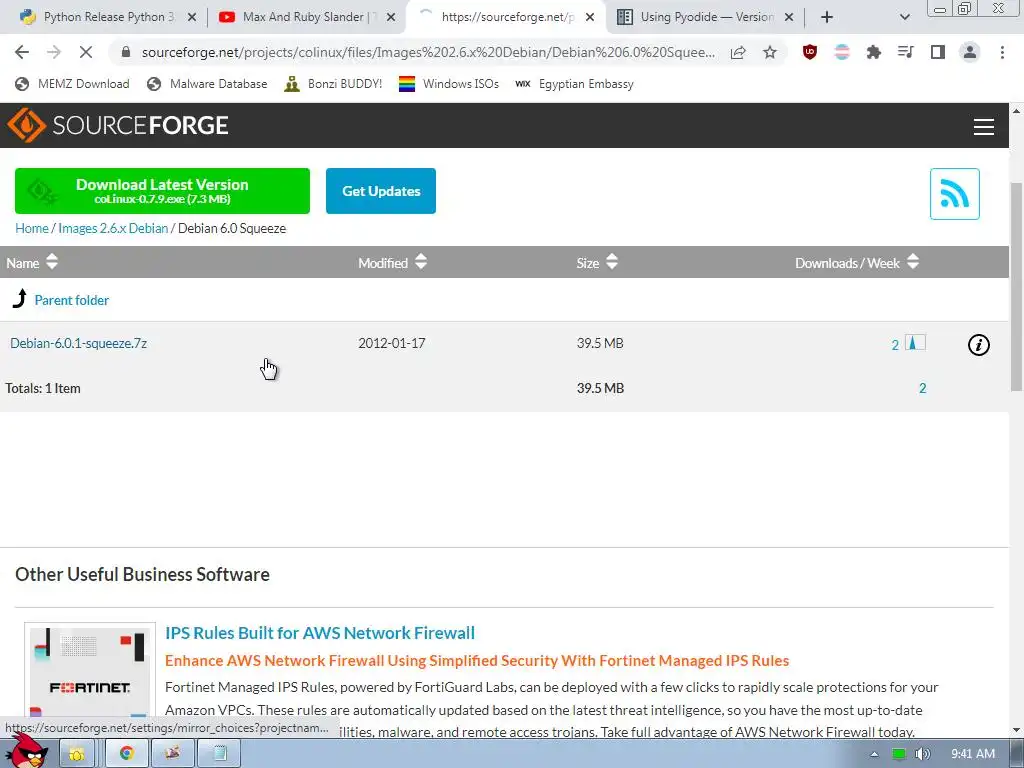
Task: Open Chrome three-dot menu
Action: point(1002,52)
